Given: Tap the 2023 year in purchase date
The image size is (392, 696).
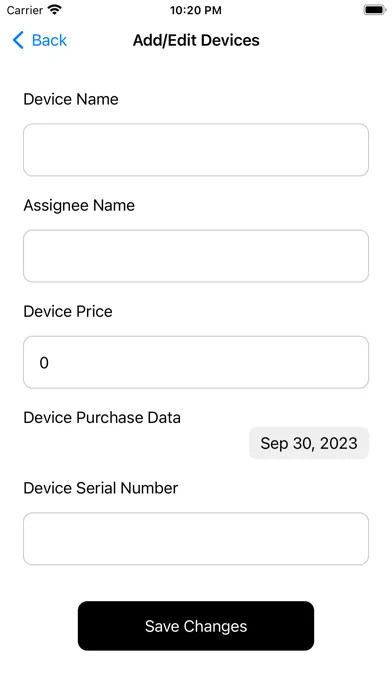Looking at the screenshot, I should point(339,443).
